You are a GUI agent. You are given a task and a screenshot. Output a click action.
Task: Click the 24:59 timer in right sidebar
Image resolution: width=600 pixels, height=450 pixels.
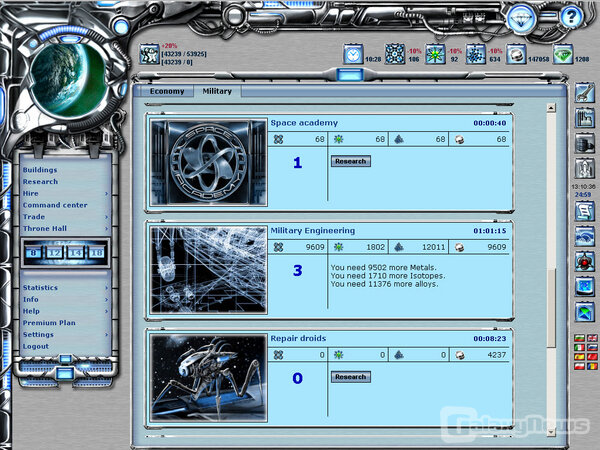pyautogui.click(x=583, y=194)
